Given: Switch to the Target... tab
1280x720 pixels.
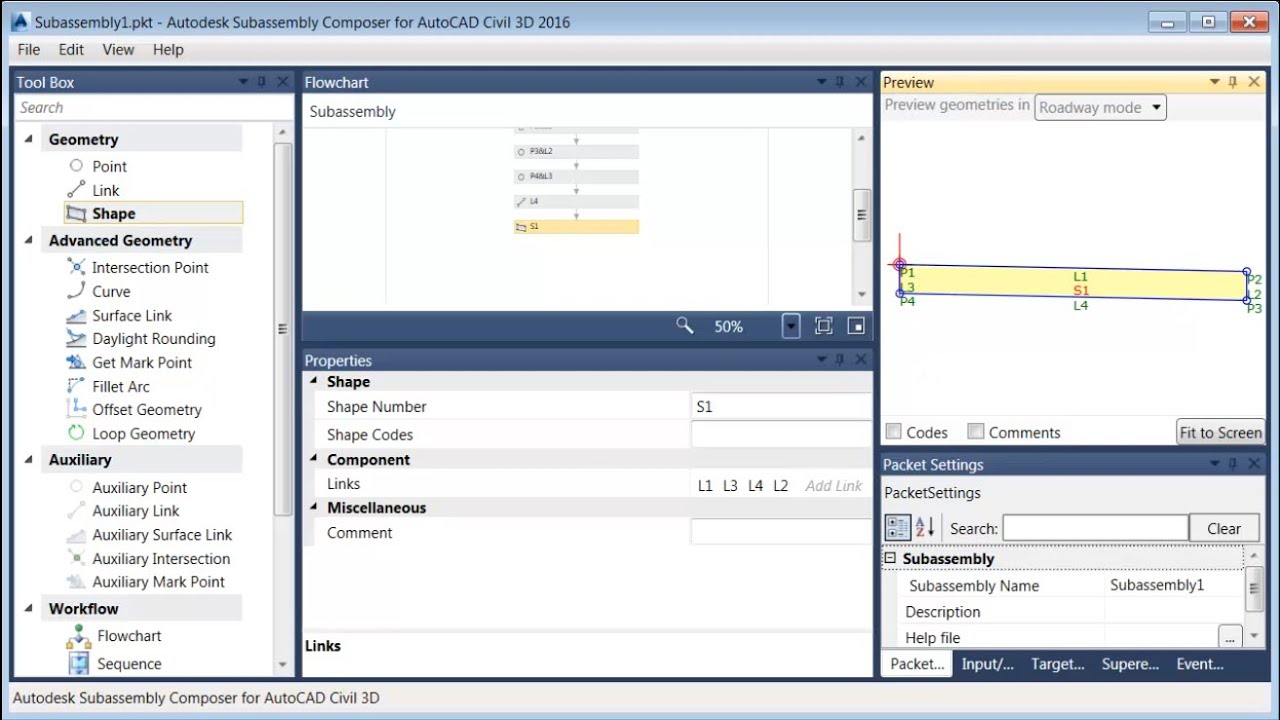Looking at the screenshot, I should (1058, 664).
